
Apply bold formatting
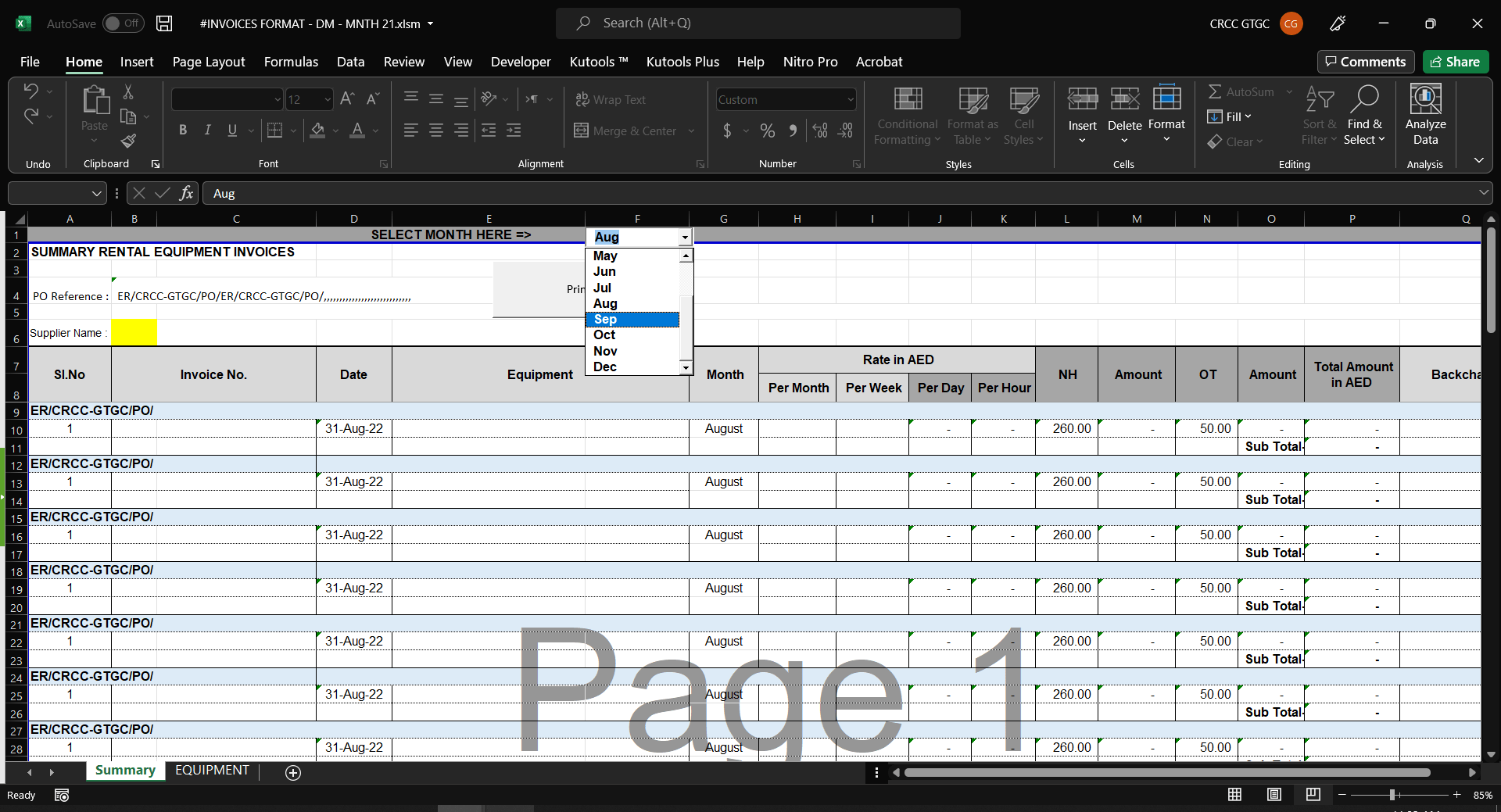pos(184,130)
